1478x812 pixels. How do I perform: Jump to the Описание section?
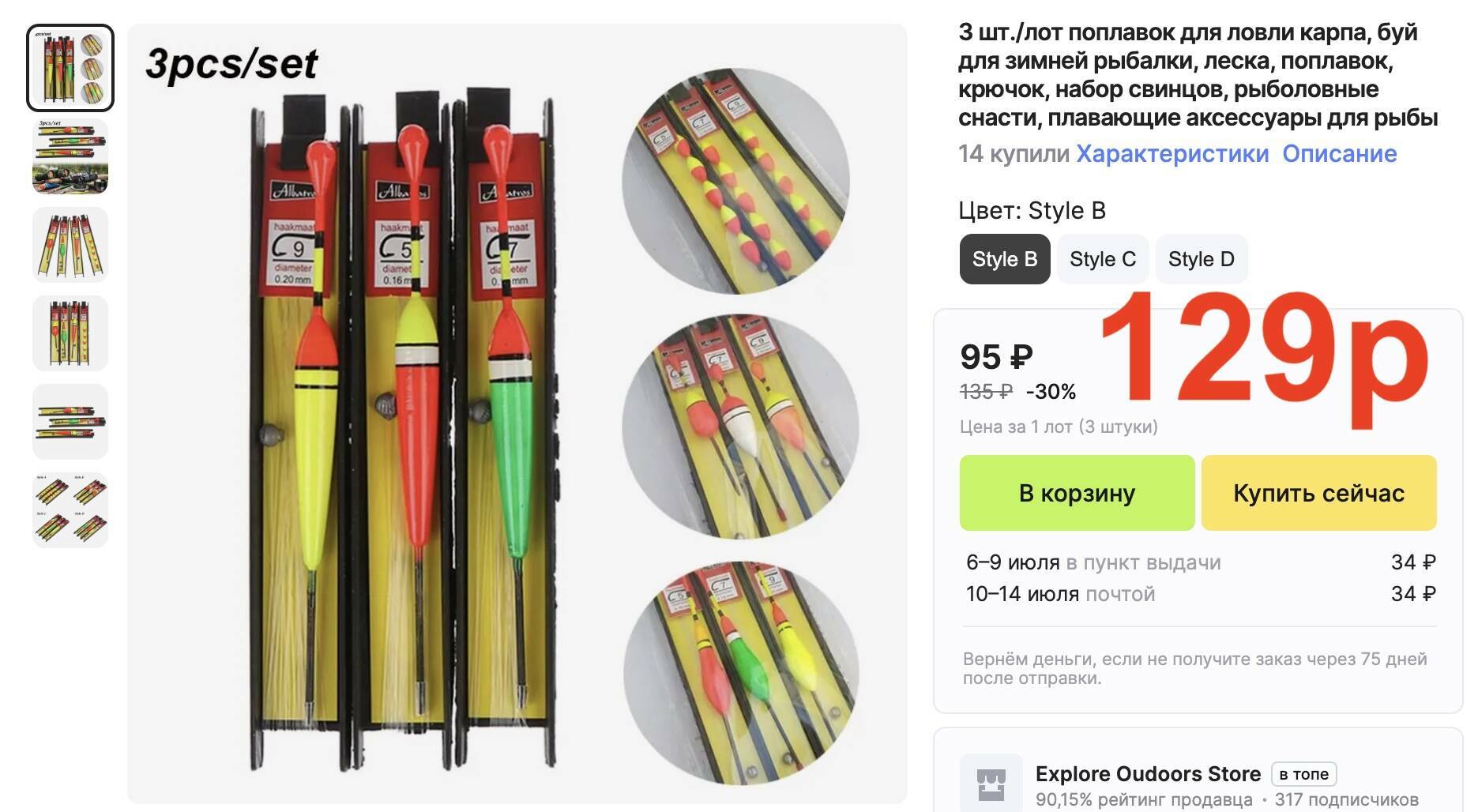point(1339,153)
